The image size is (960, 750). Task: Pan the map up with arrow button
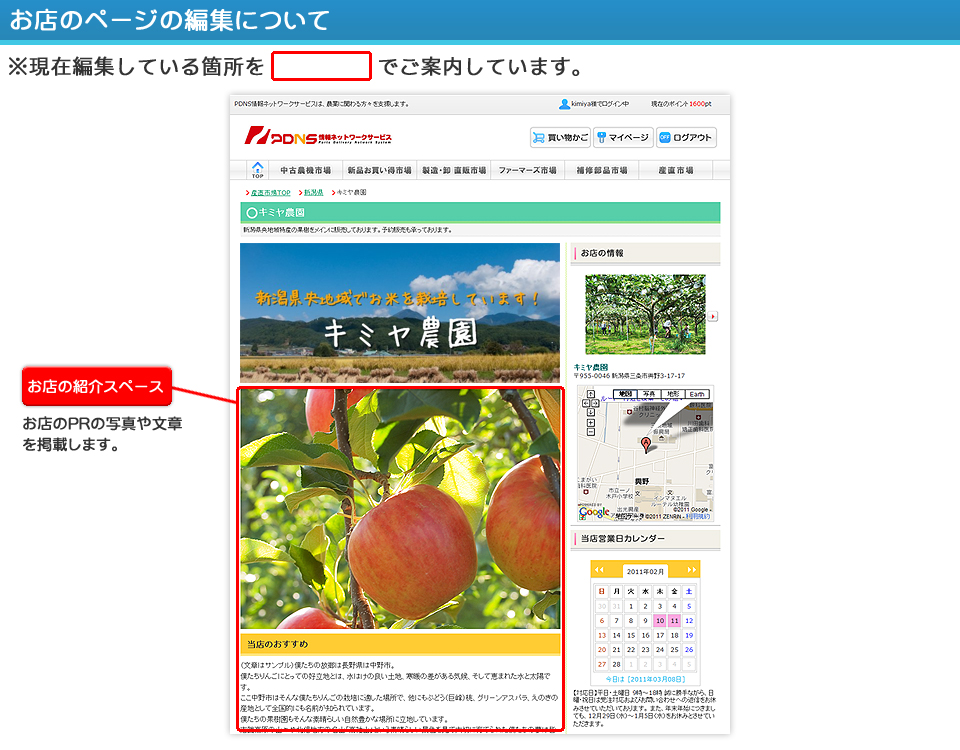[x=590, y=395]
